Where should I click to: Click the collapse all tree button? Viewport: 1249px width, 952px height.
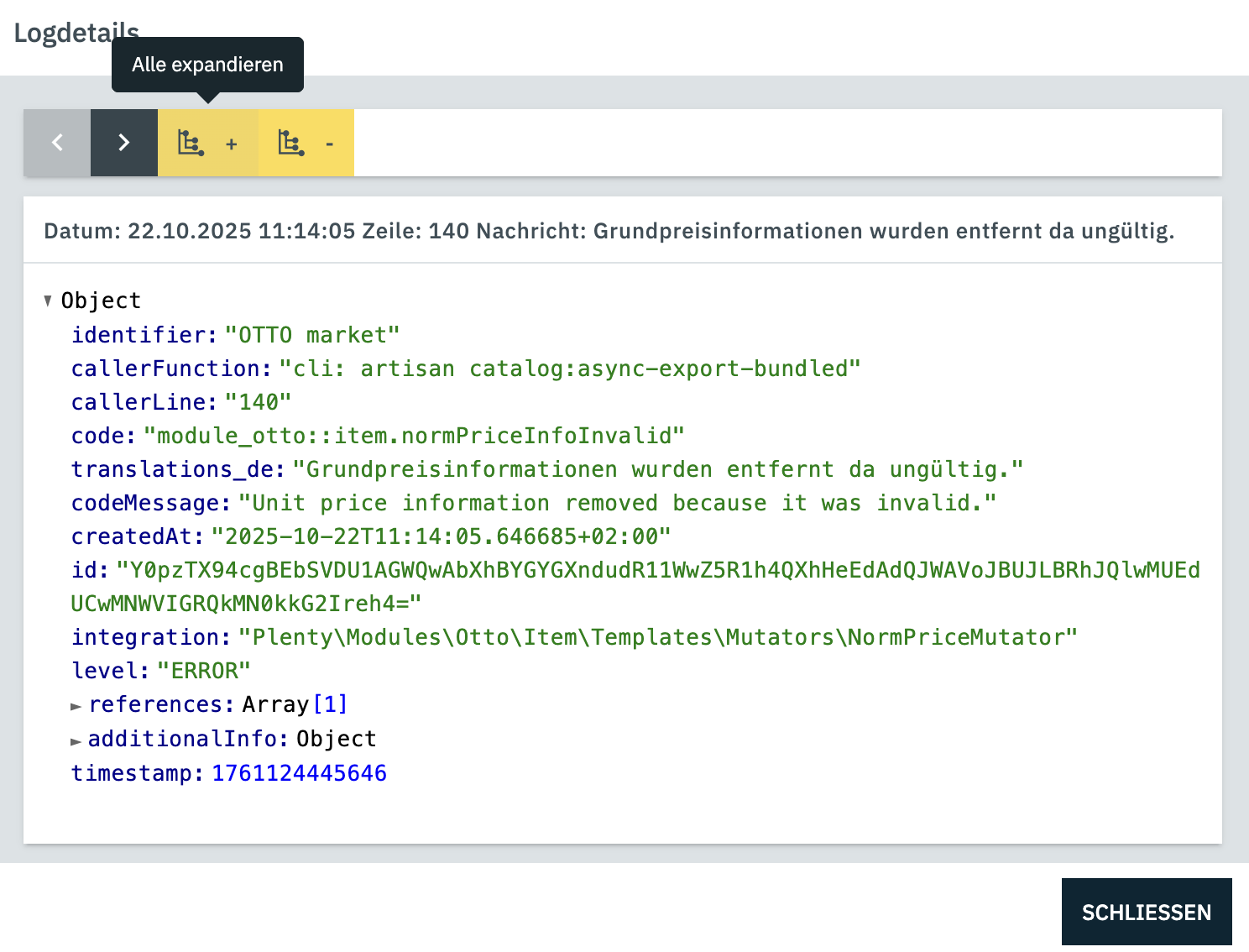pos(306,143)
